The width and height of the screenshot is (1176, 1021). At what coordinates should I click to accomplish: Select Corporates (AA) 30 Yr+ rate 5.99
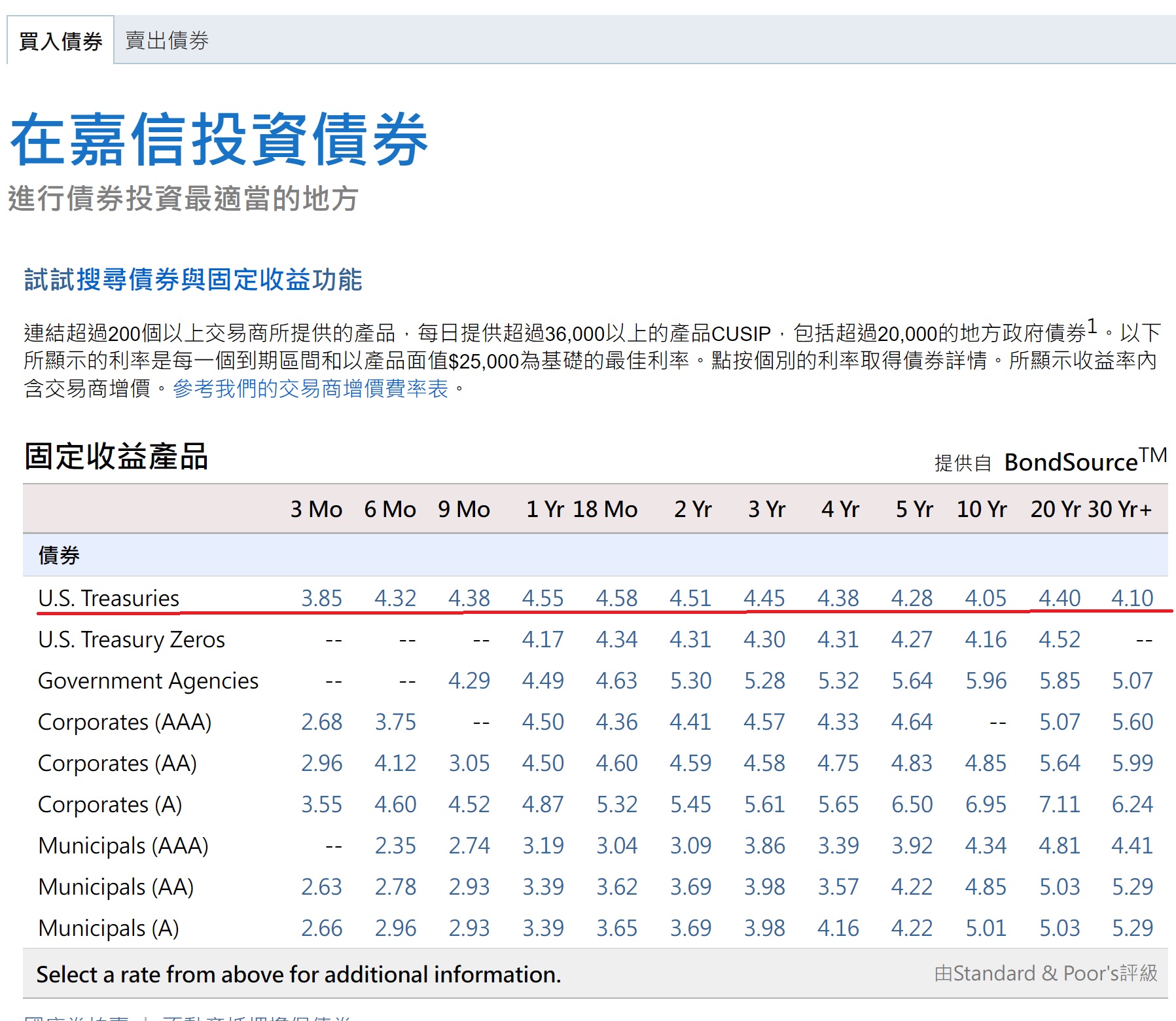click(x=1133, y=763)
